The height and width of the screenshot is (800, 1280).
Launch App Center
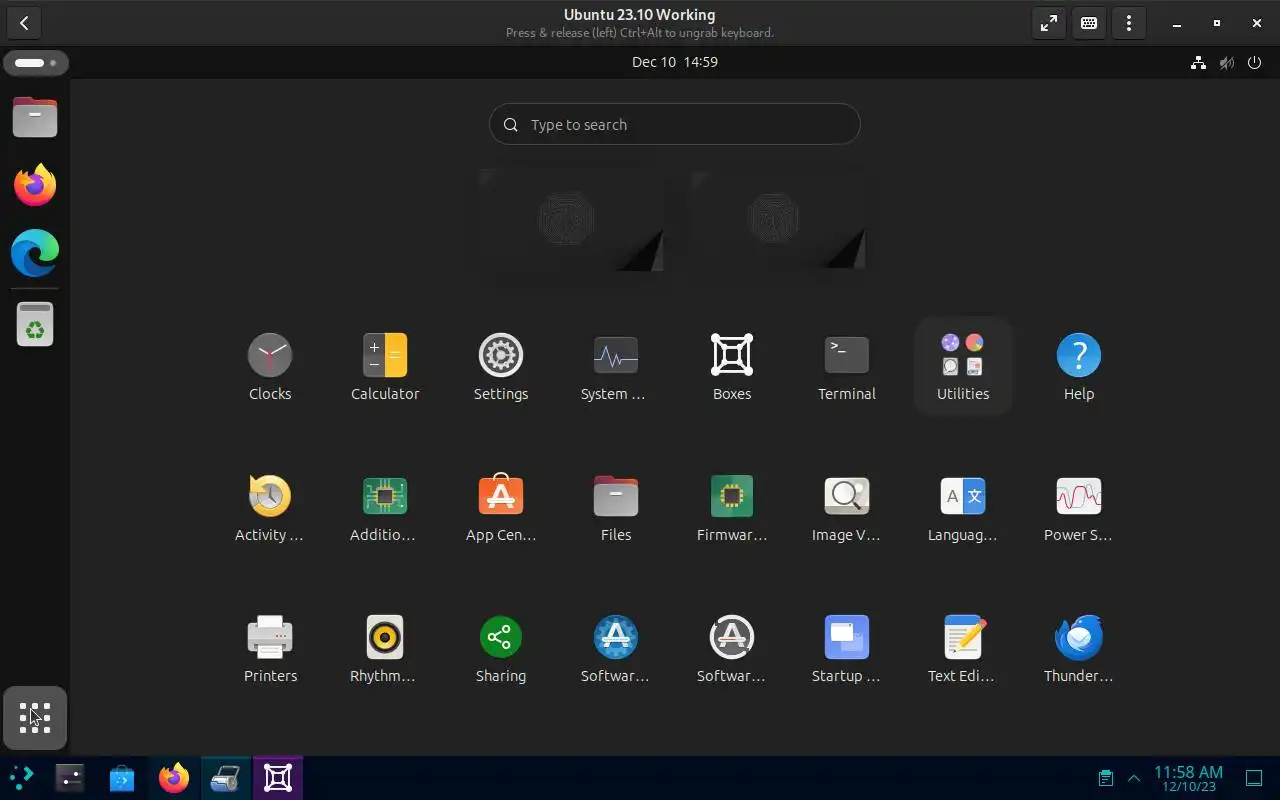pyautogui.click(x=501, y=508)
